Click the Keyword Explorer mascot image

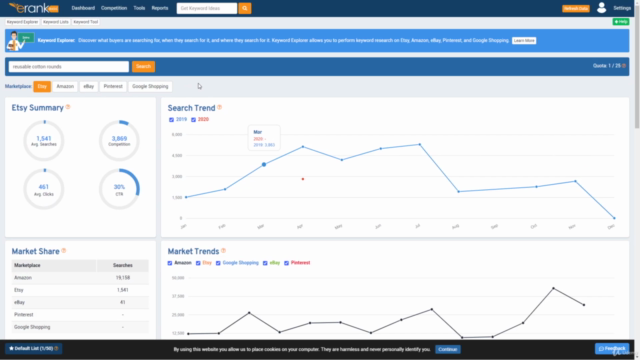click(20, 41)
